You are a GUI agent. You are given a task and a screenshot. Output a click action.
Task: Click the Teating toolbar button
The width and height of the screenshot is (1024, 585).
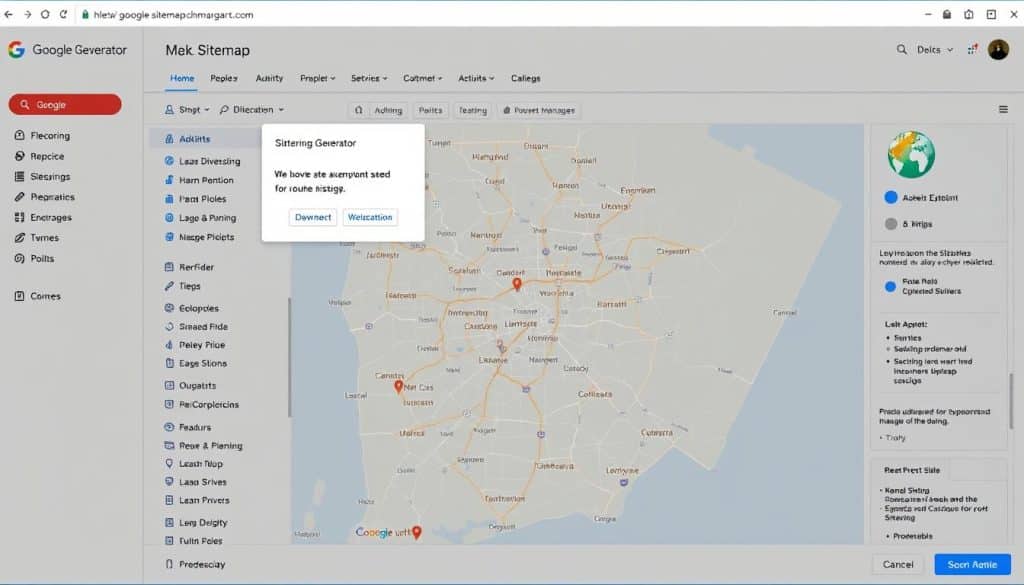[x=473, y=110]
